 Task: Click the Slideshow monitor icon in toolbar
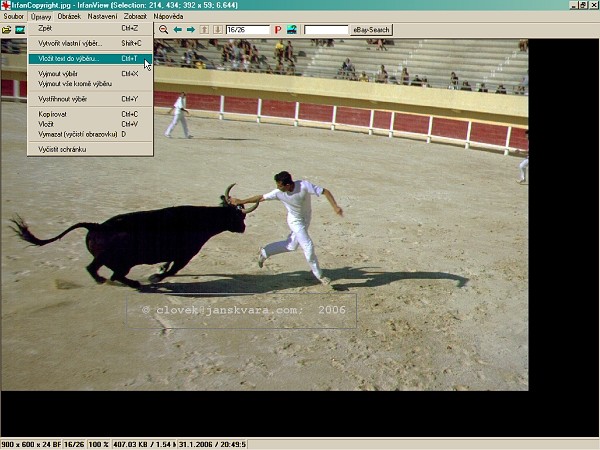click(19, 30)
